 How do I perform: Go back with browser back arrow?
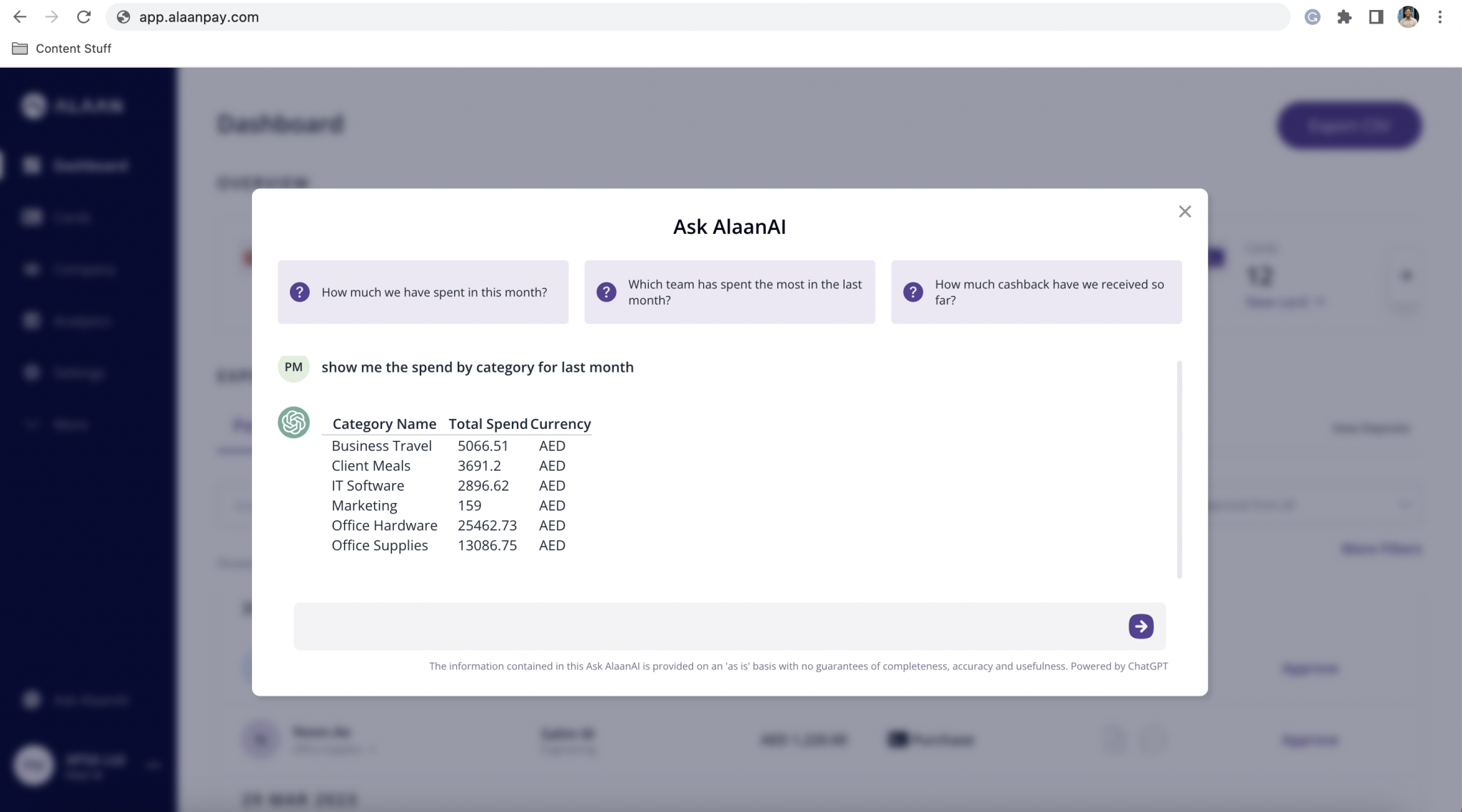point(20,17)
